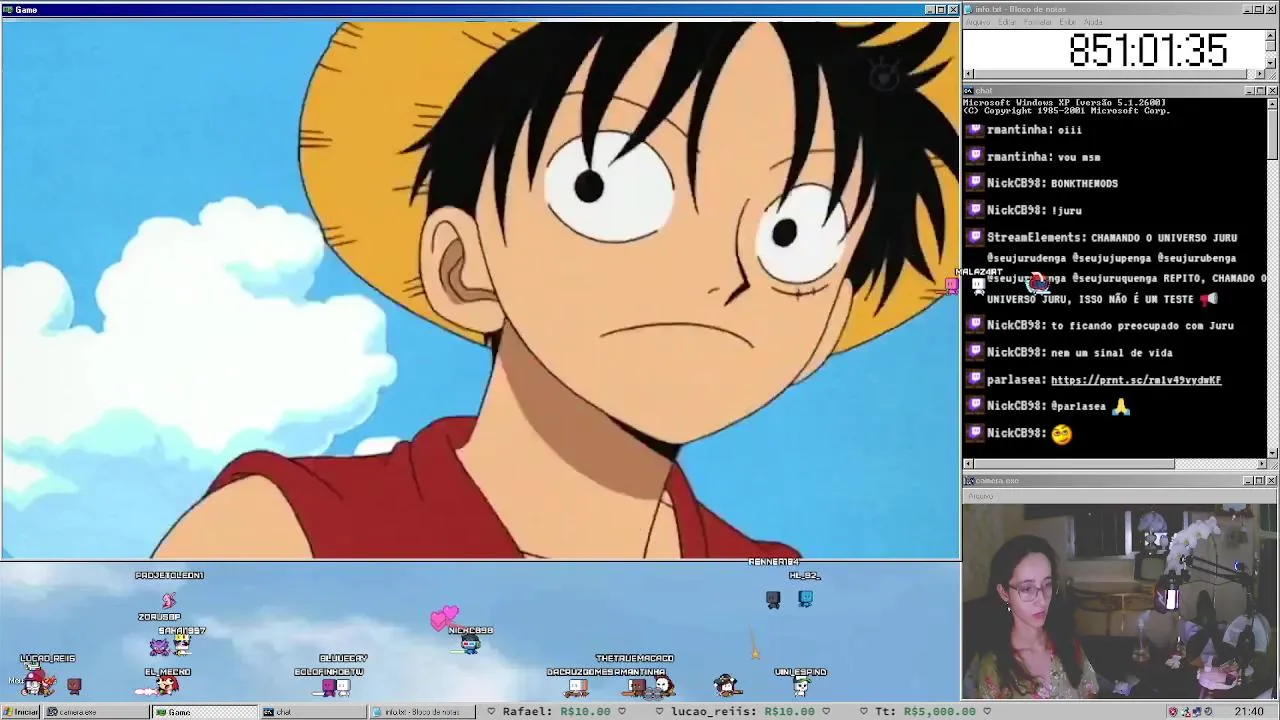
Task: Open the Iniciar start button
Action: (20, 712)
